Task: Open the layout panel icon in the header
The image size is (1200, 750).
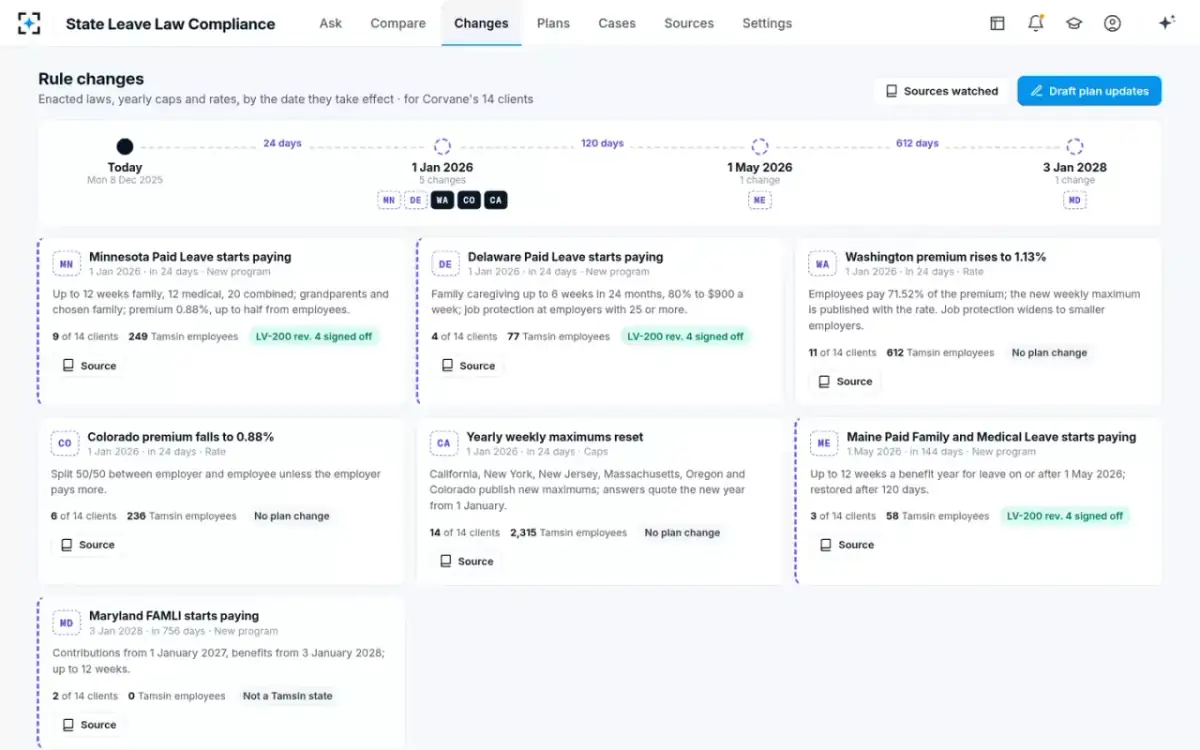Action: click(997, 23)
